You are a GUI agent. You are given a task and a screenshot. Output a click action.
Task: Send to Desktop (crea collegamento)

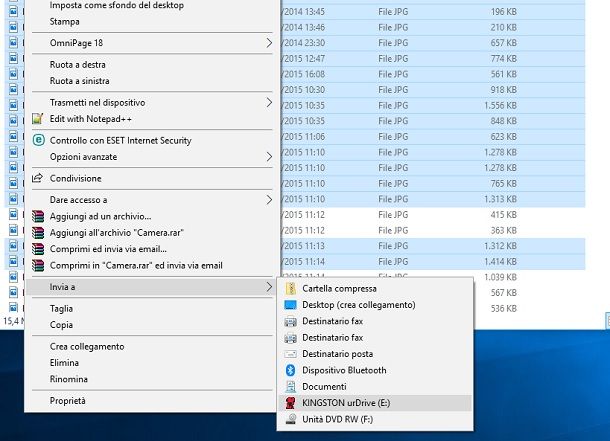(x=358, y=305)
